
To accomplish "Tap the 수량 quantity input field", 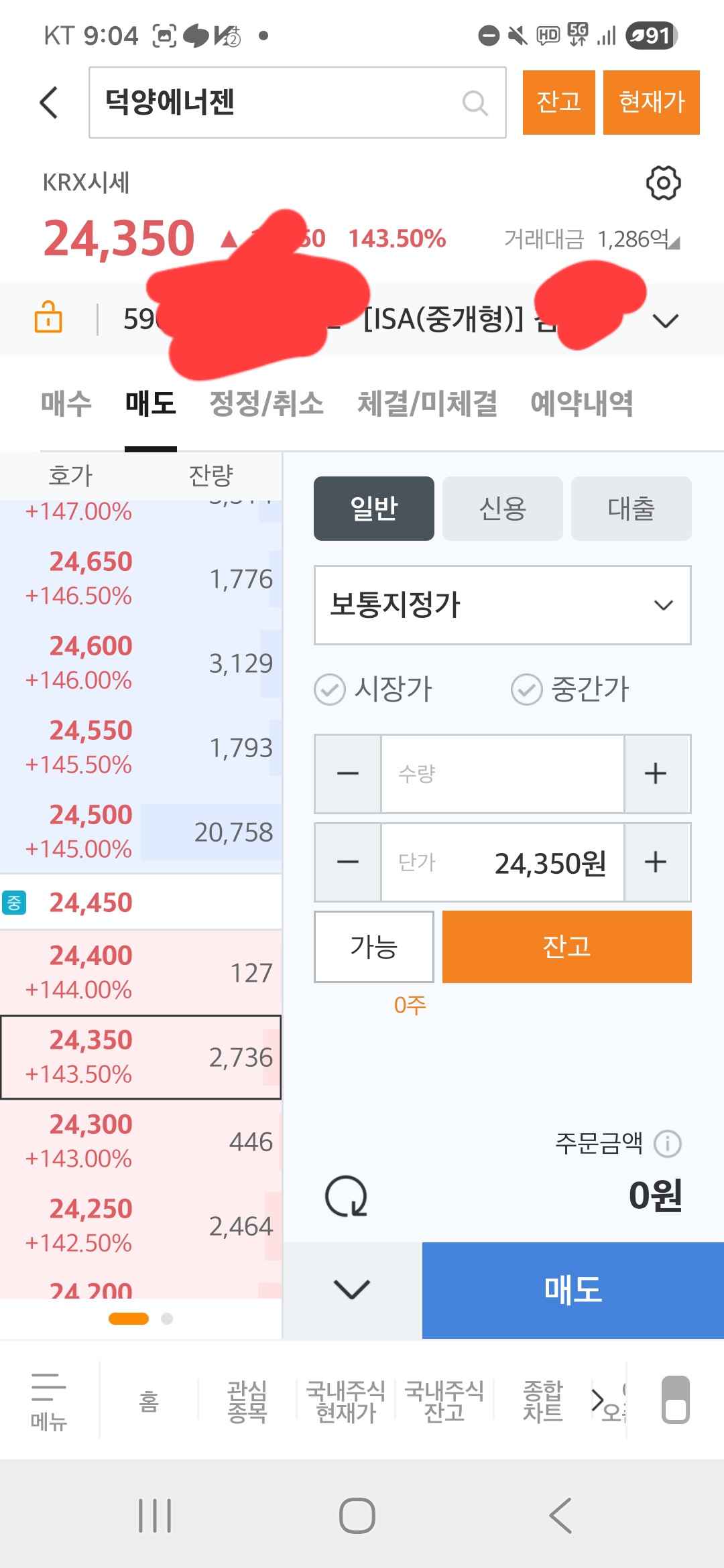I will 502,774.
